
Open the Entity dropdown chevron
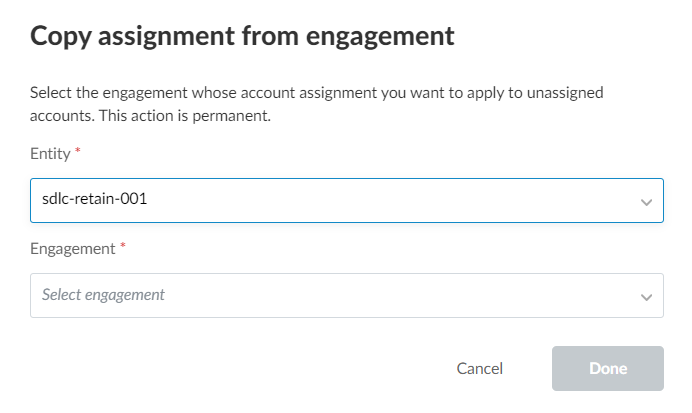pyautogui.click(x=645, y=202)
